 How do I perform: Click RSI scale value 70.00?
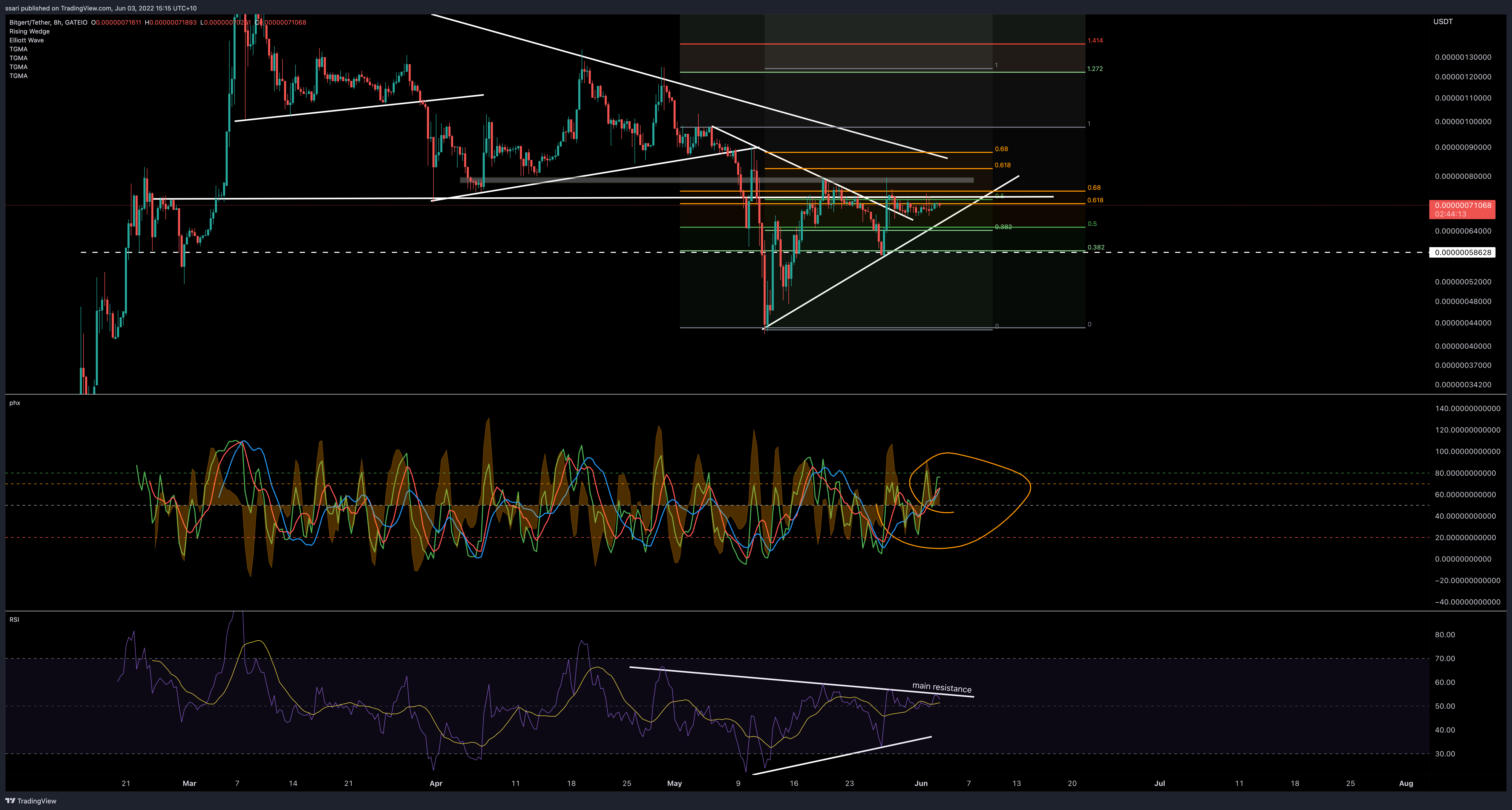point(1444,659)
